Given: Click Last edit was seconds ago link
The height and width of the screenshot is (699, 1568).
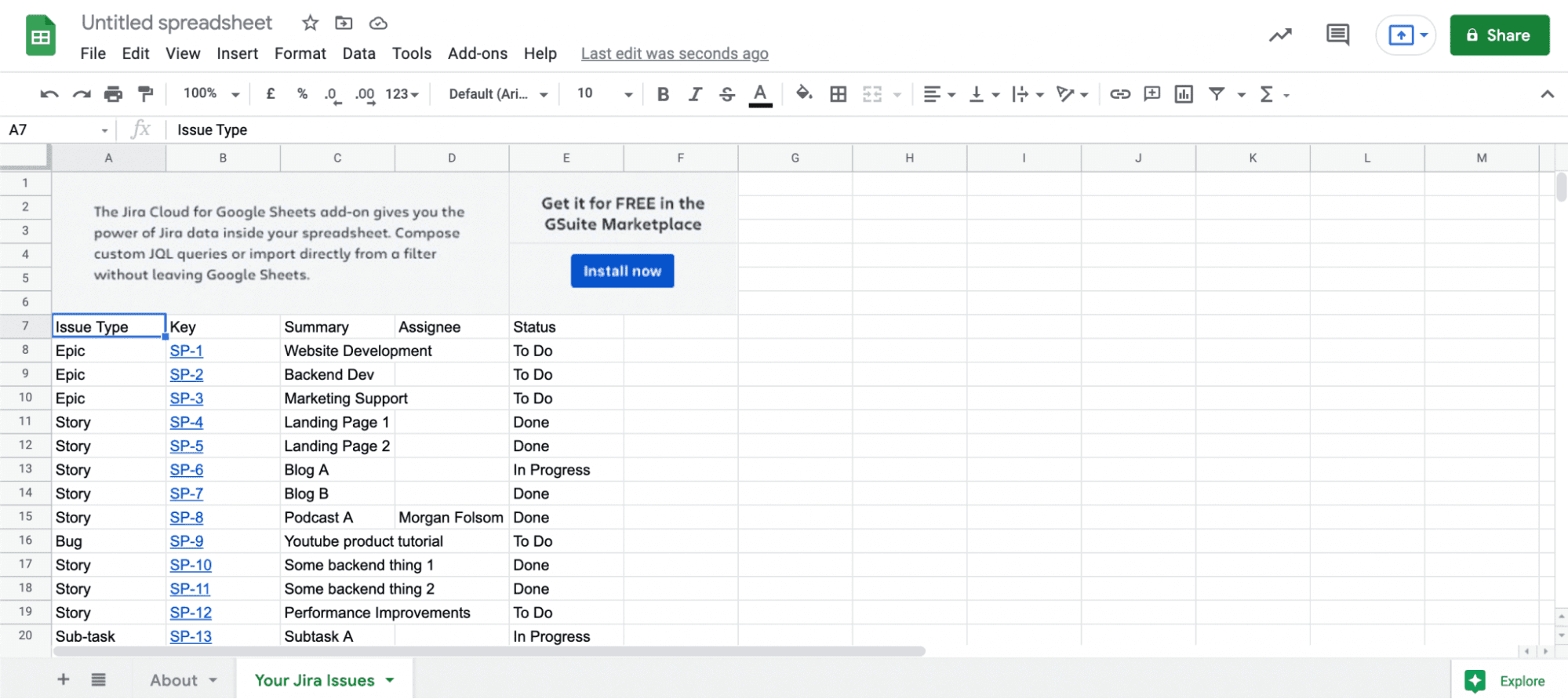Looking at the screenshot, I should 675,53.
